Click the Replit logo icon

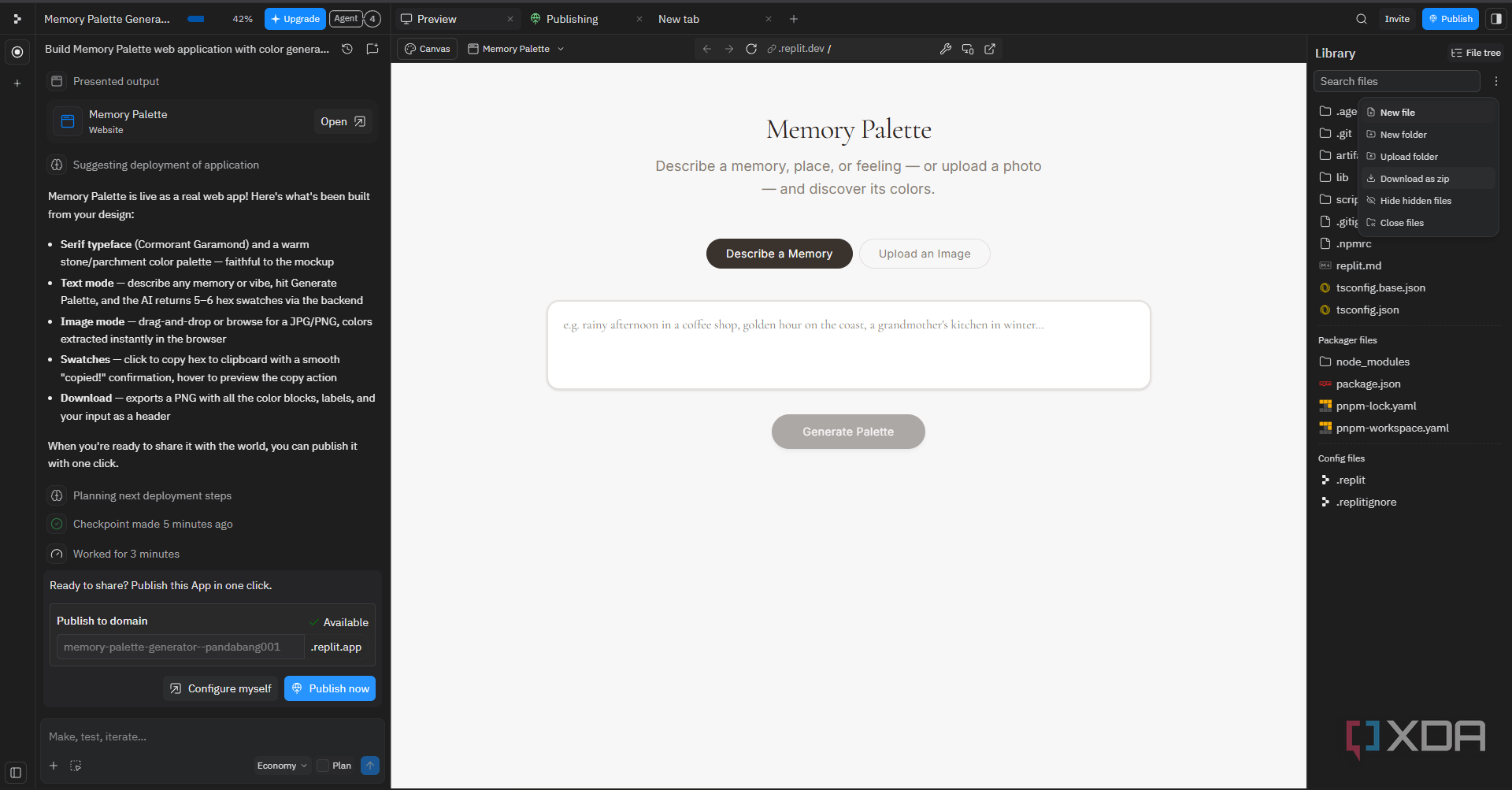17,19
